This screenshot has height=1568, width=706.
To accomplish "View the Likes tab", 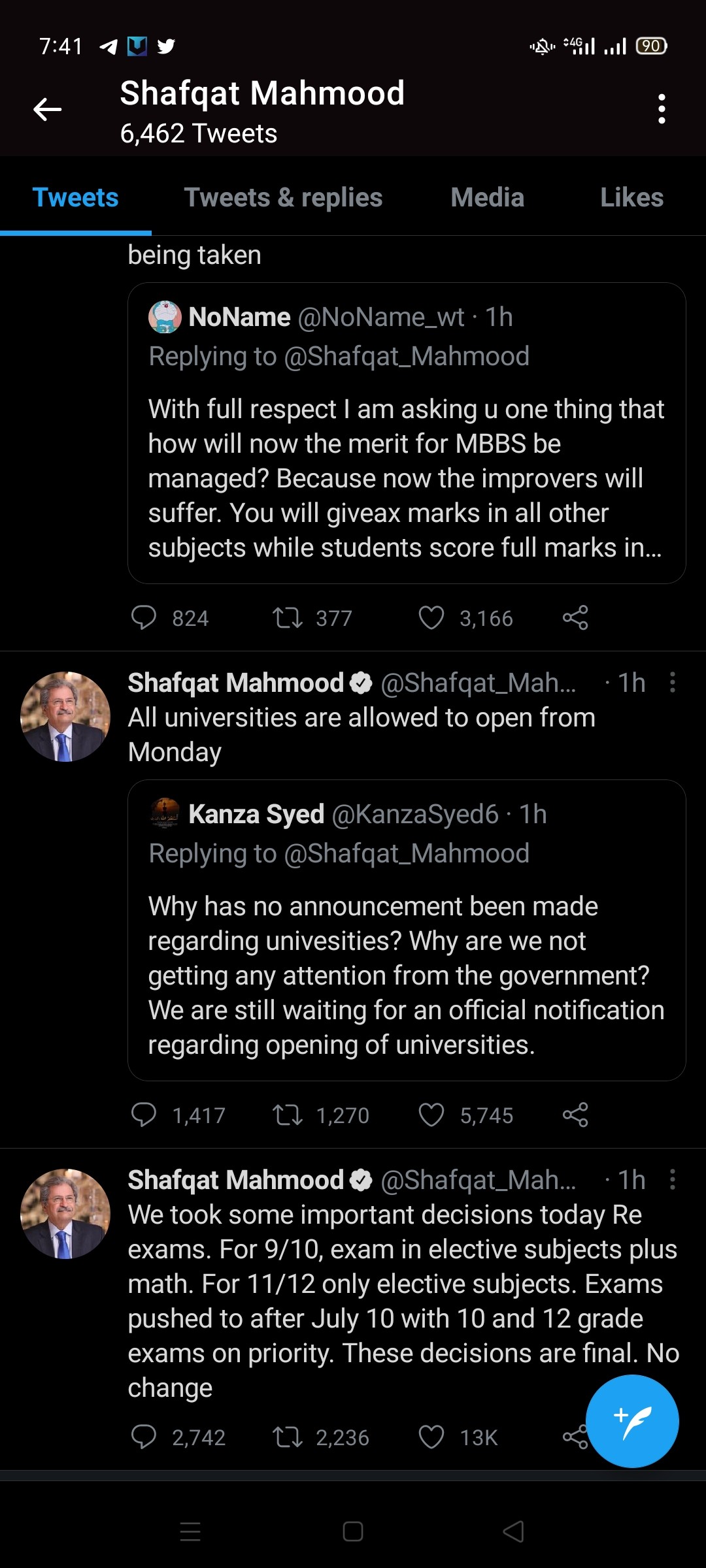I will pyautogui.click(x=631, y=197).
